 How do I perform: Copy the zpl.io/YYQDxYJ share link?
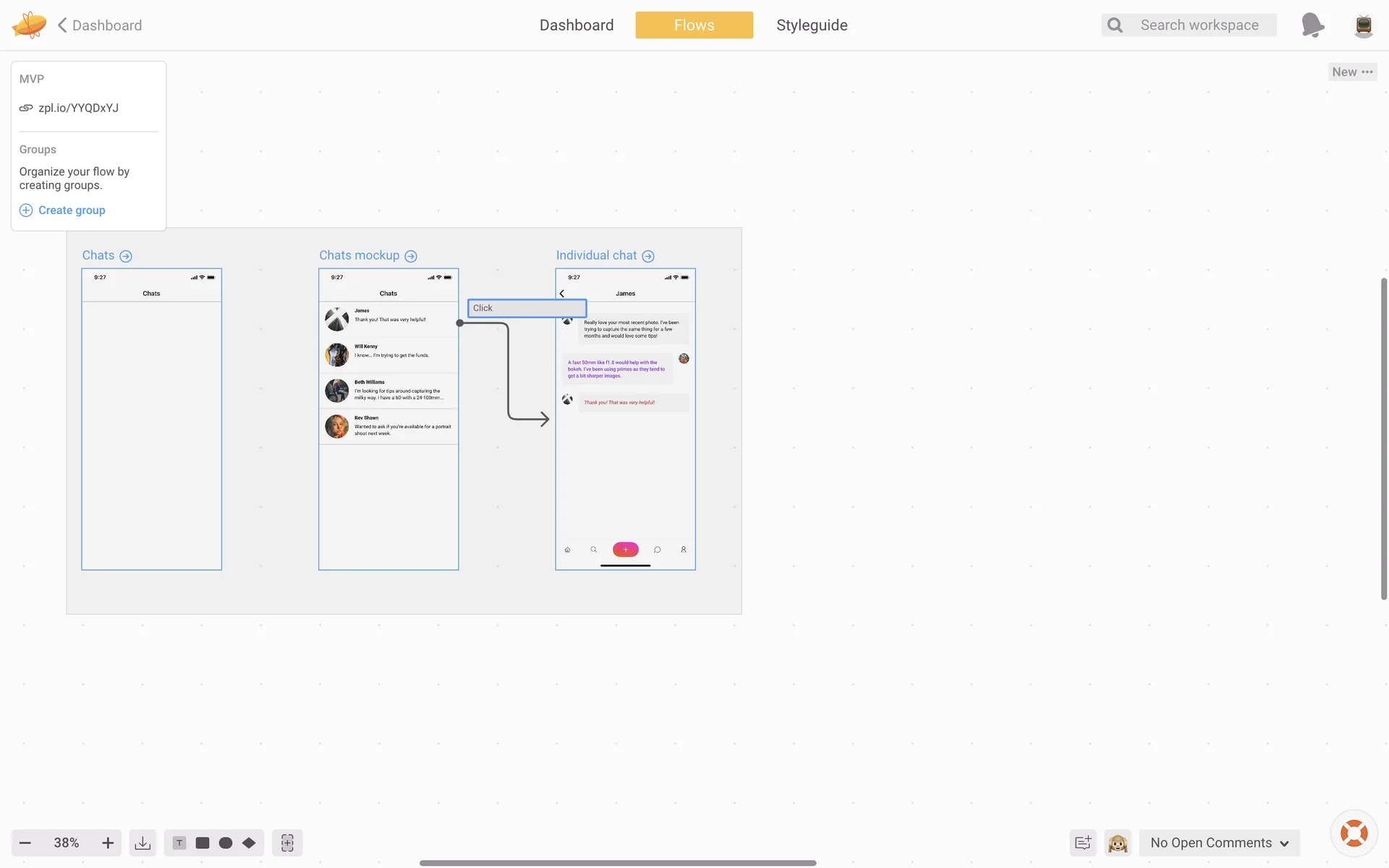[x=78, y=108]
